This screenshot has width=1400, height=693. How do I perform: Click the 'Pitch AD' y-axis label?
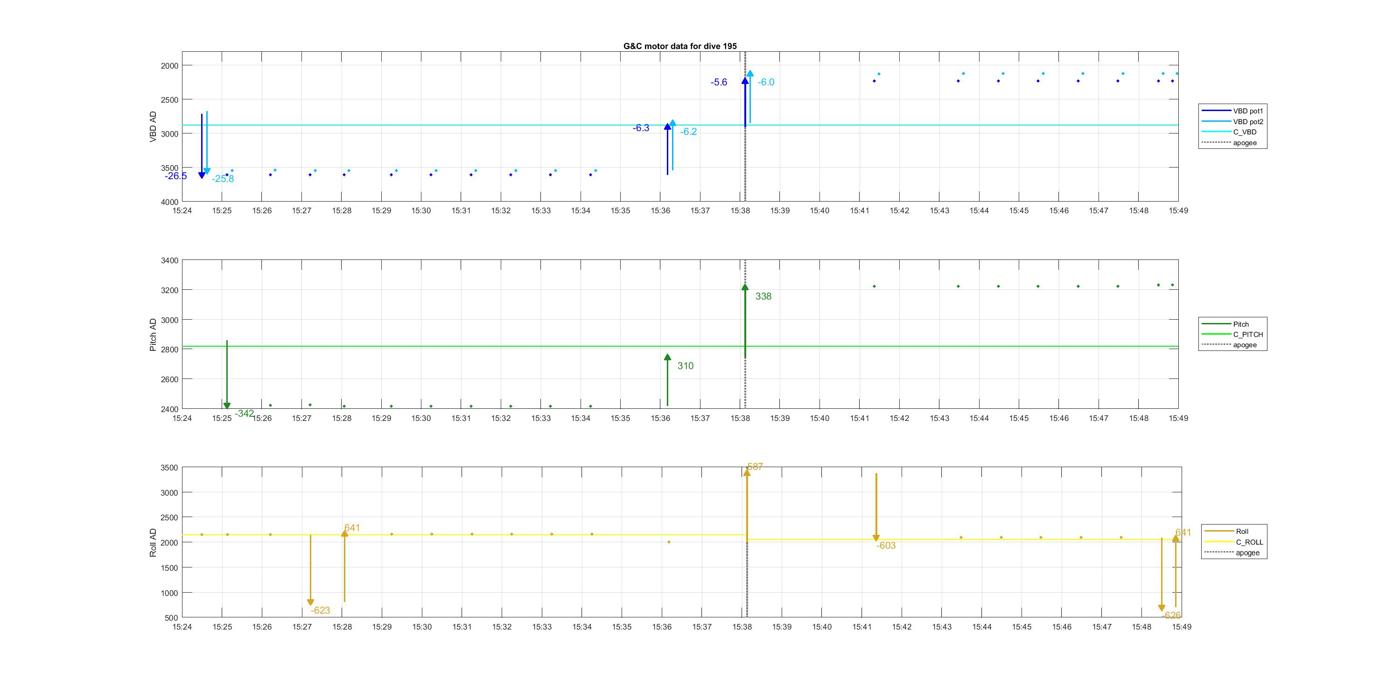[153, 335]
